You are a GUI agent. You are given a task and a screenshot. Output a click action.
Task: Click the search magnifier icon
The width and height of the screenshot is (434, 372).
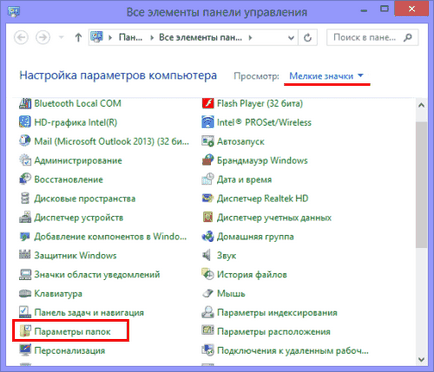[x=408, y=38]
